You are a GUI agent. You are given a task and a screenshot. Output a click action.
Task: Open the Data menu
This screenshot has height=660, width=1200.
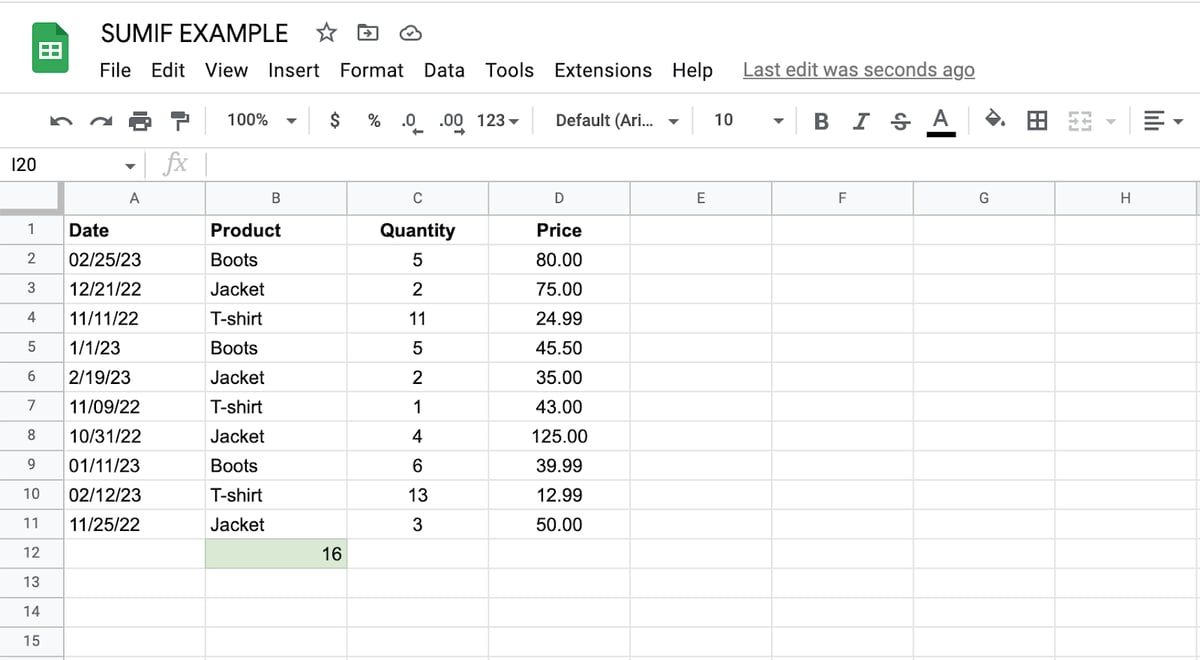444,71
